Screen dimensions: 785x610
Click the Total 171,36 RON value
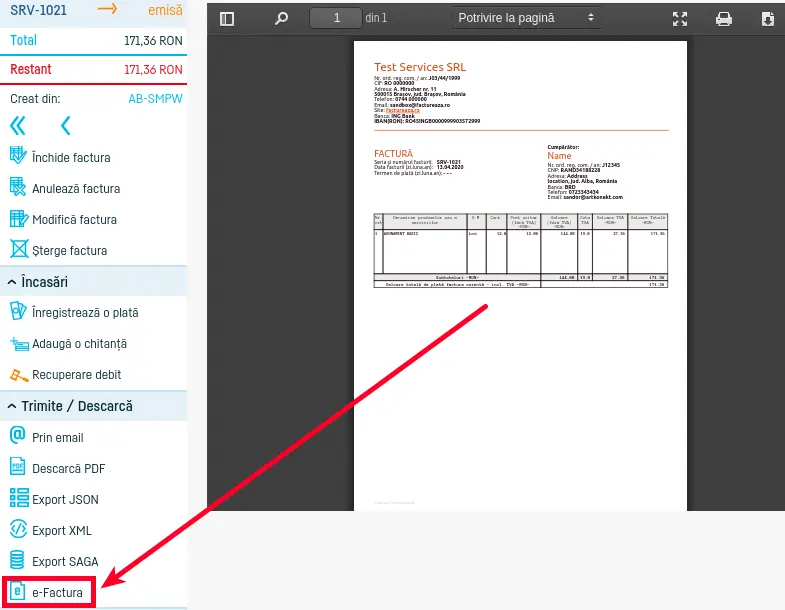point(153,41)
